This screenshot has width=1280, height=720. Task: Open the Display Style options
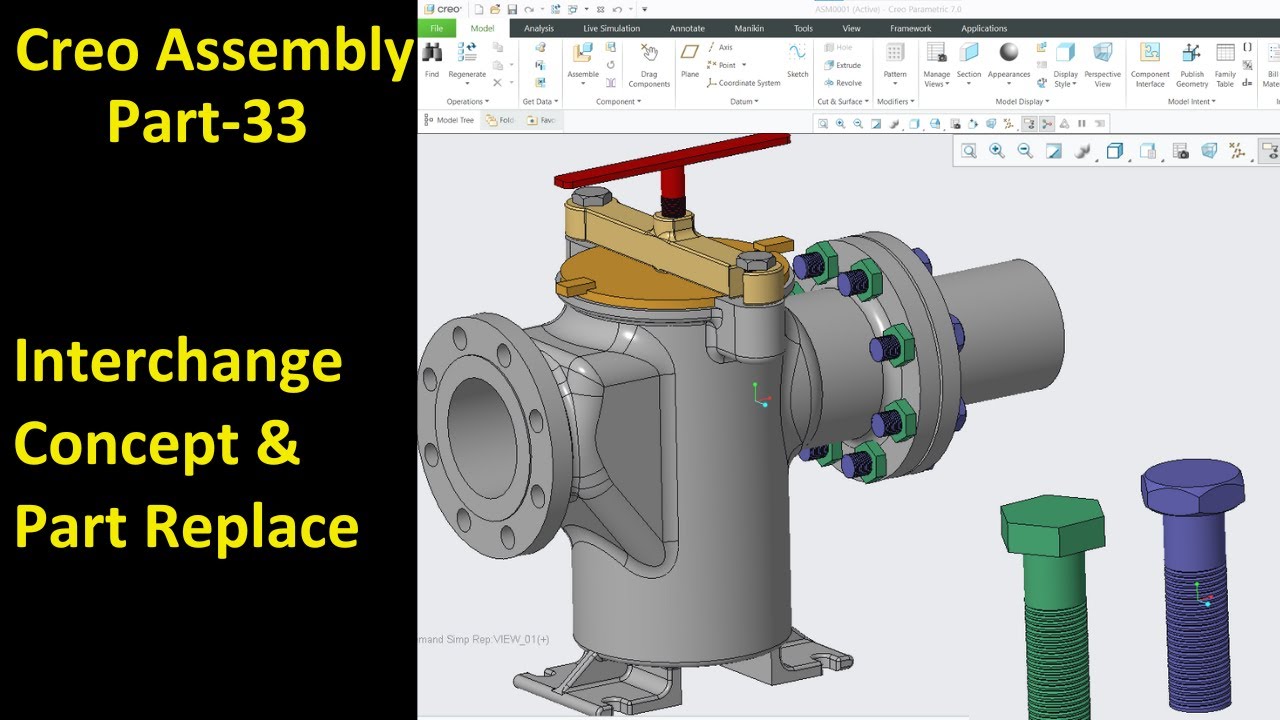[1066, 64]
